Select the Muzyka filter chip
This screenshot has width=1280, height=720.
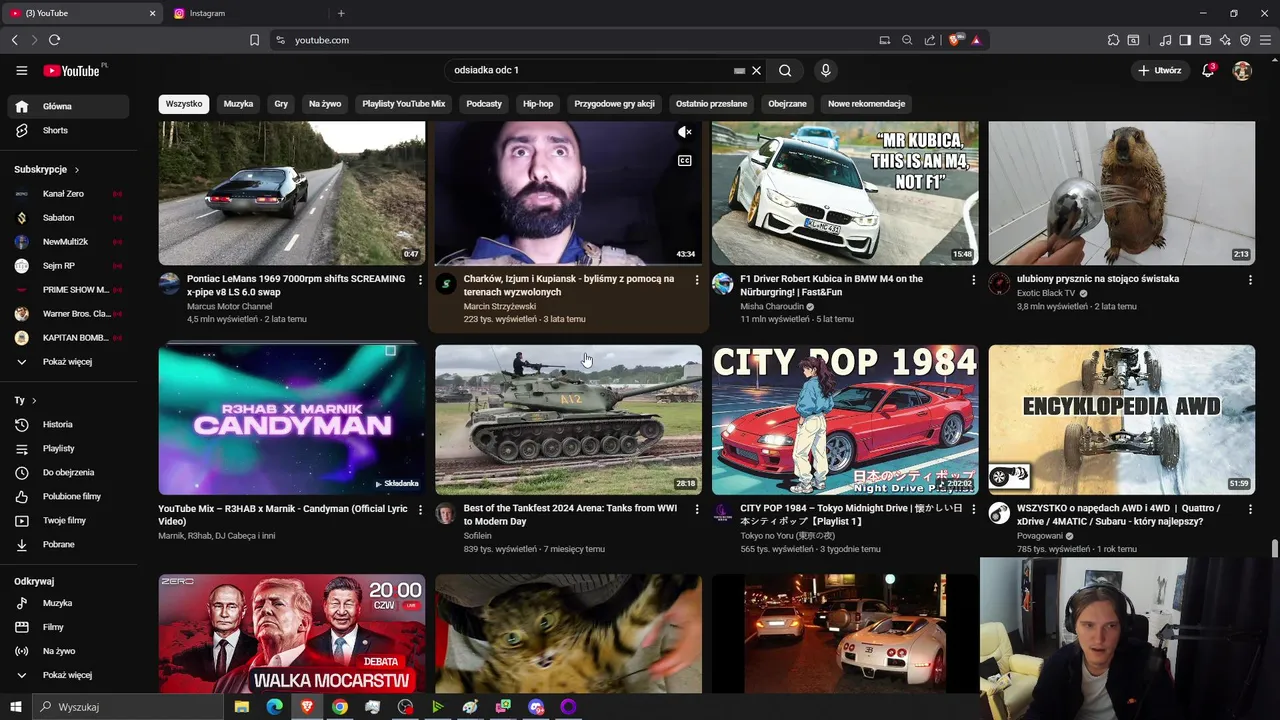click(238, 104)
